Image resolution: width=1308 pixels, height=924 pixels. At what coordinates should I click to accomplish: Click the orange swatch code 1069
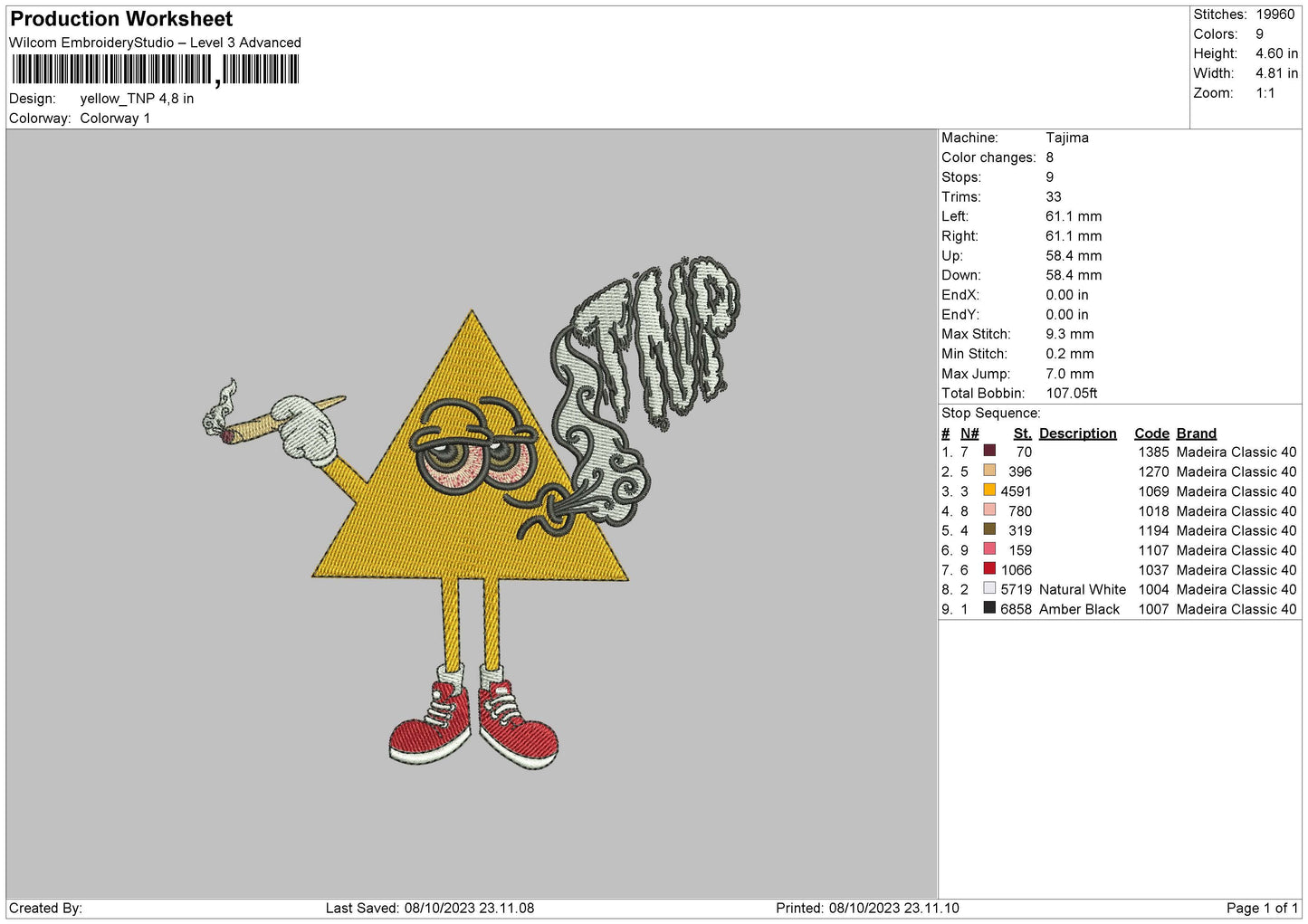pyautogui.click(x=989, y=491)
